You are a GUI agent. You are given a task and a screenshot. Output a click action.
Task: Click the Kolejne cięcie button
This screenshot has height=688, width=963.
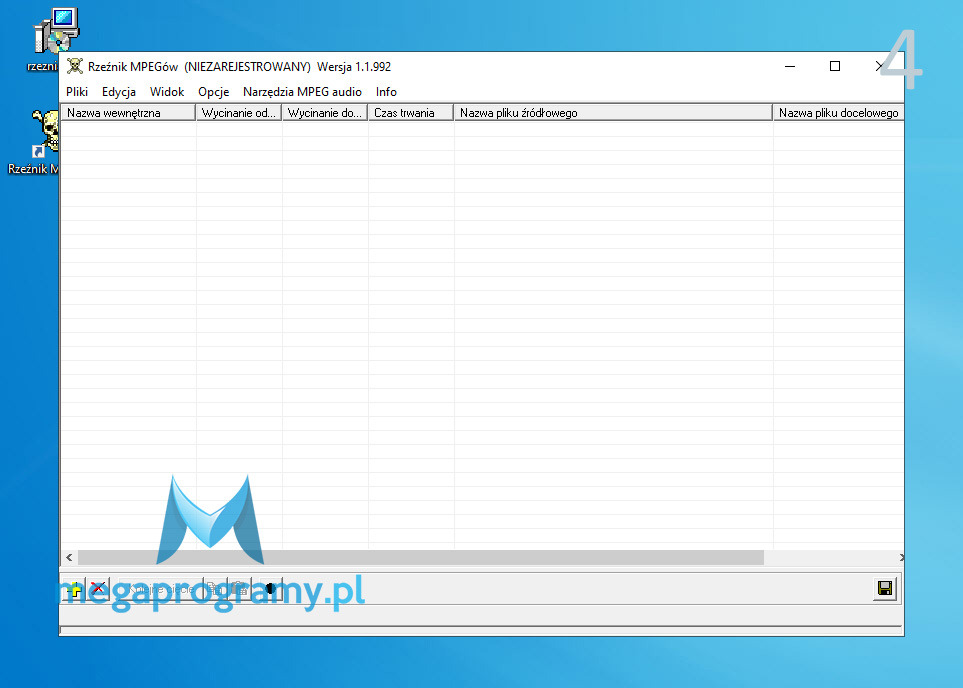click(x=161, y=588)
